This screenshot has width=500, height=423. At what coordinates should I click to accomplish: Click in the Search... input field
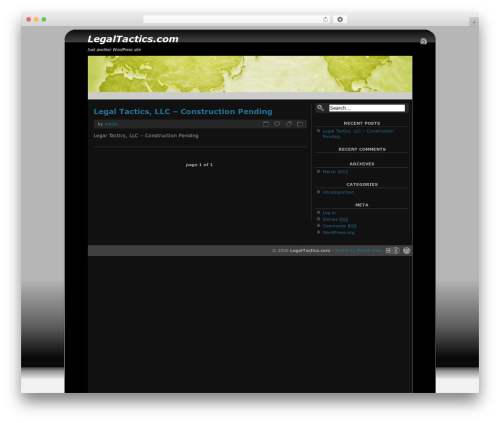pos(367,108)
